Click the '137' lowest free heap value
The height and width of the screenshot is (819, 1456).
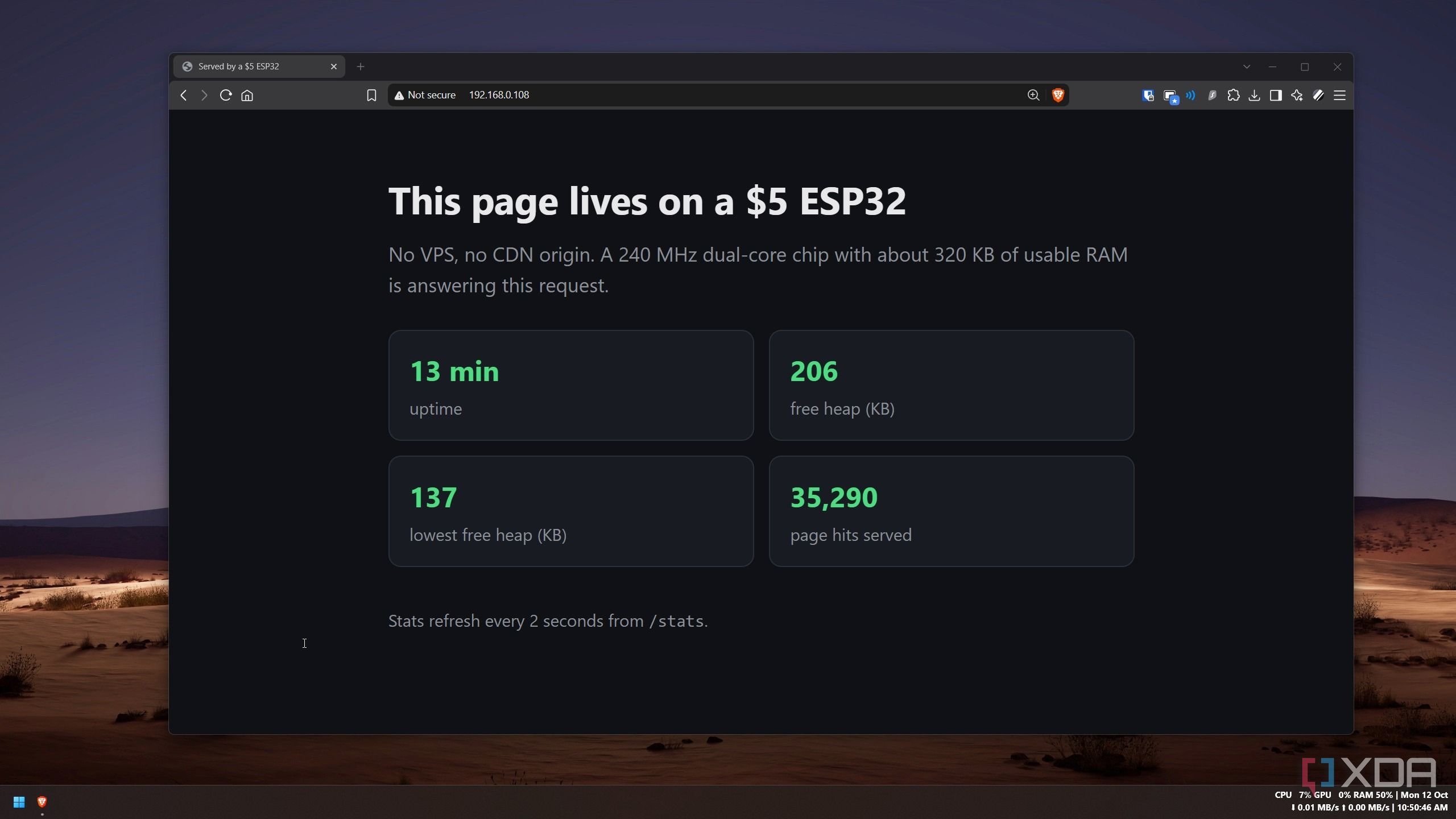[x=433, y=498]
